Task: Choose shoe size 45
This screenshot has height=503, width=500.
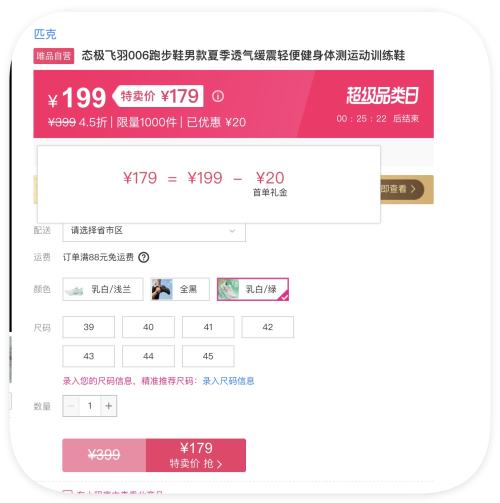Action: (x=208, y=356)
